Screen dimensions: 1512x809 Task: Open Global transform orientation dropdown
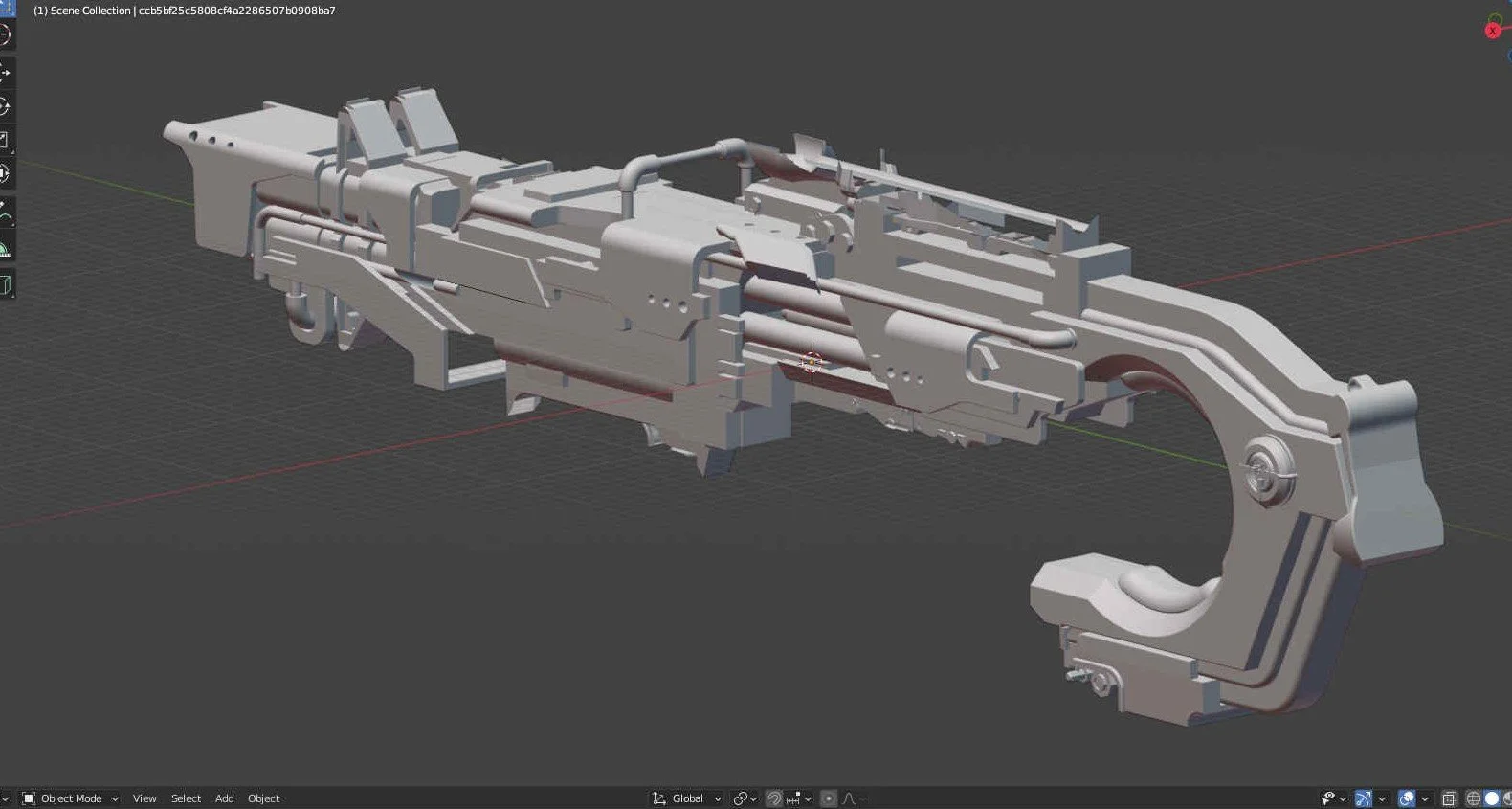tap(687, 798)
